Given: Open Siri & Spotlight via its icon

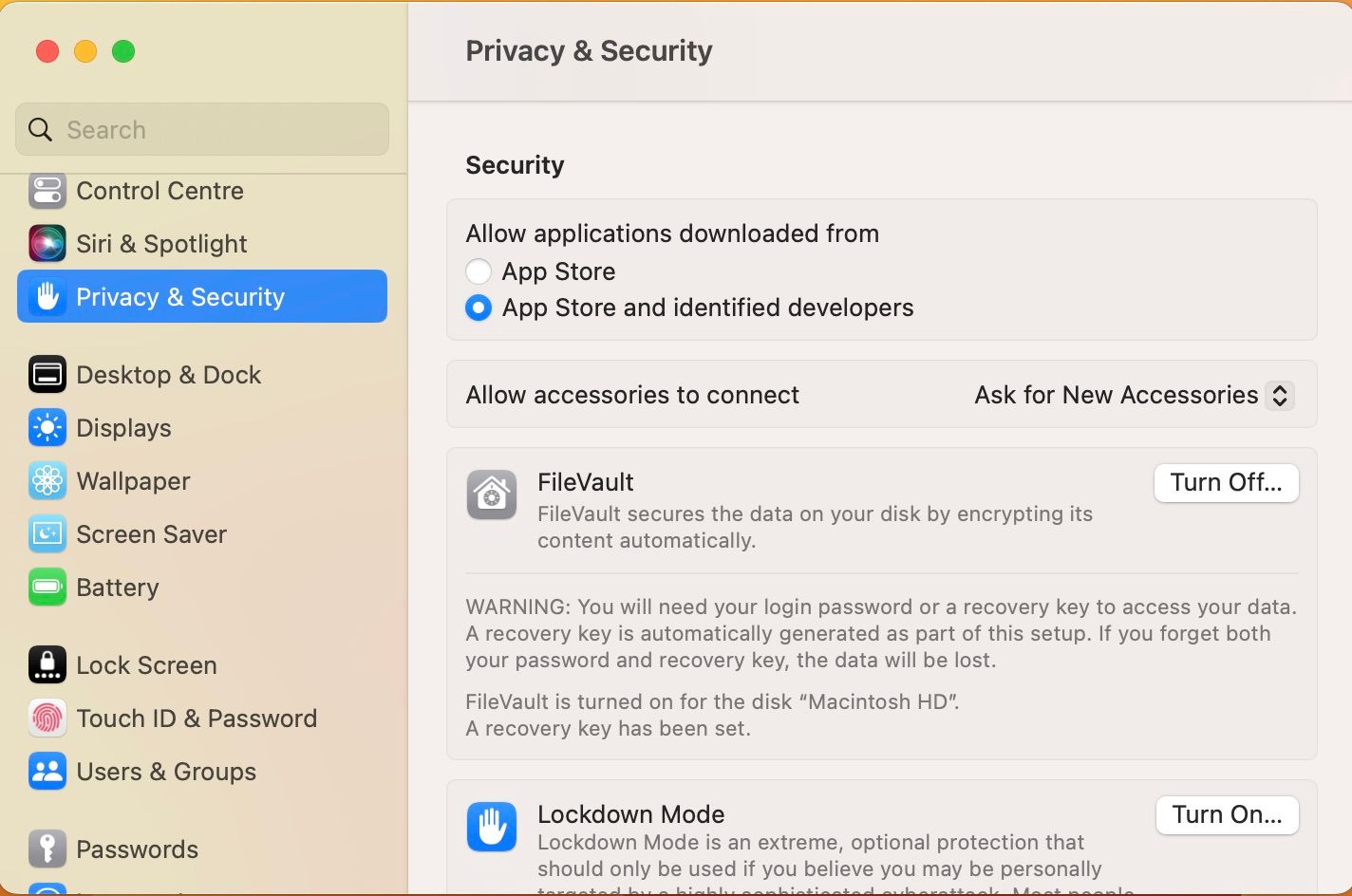Looking at the screenshot, I should click(47, 244).
